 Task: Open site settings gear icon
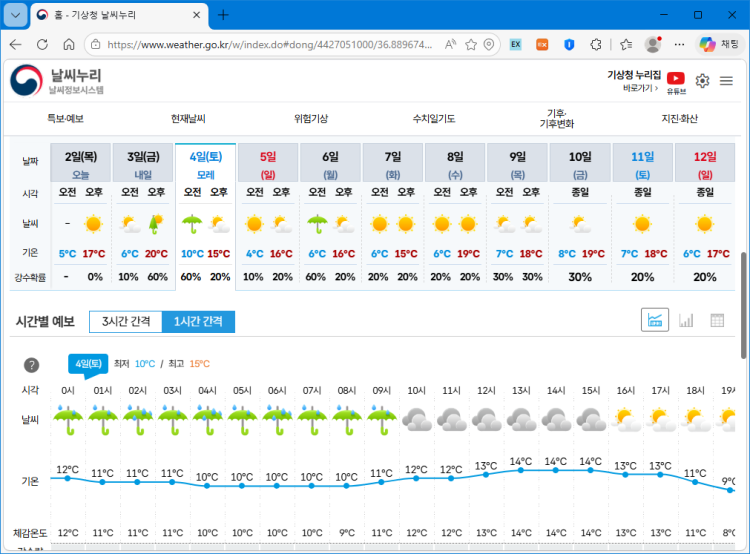703,81
